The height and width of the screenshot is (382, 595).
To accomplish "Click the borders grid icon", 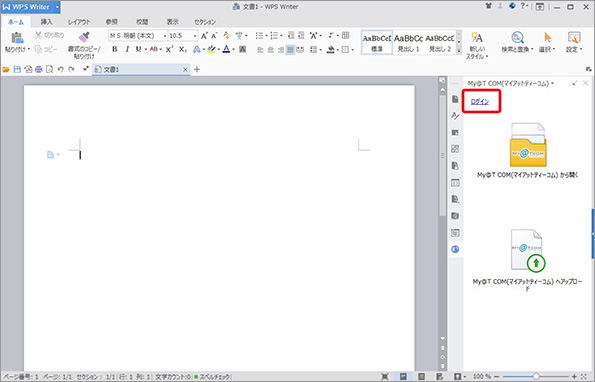I will [345, 49].
